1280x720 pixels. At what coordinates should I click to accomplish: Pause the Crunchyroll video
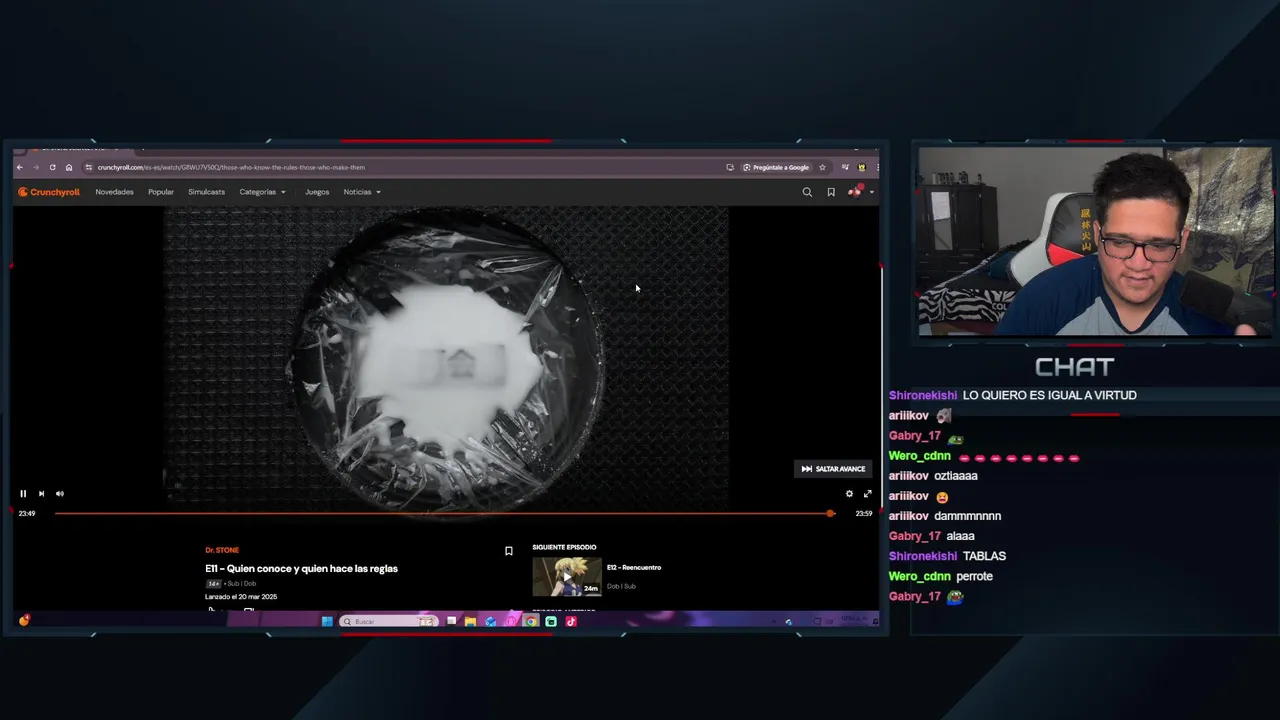tap(23, 493)
